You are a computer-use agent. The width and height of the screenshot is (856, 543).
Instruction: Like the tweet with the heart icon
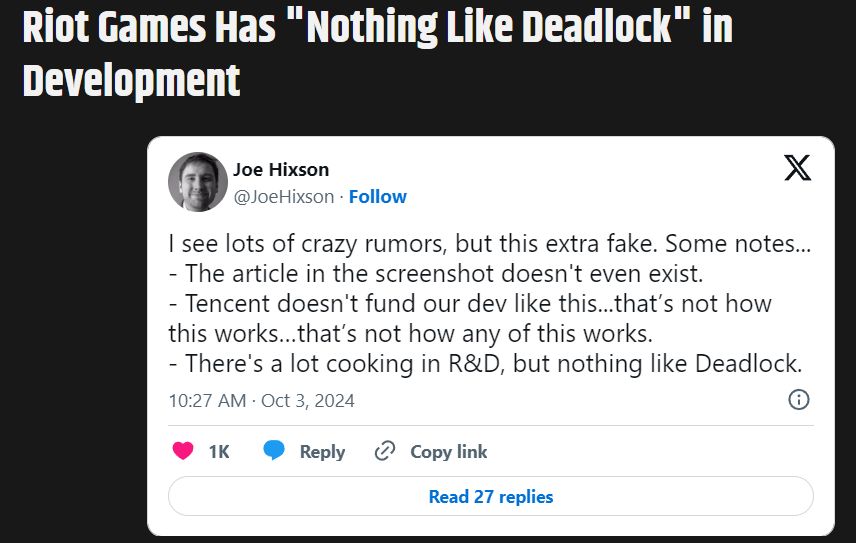tap(183, 451)
